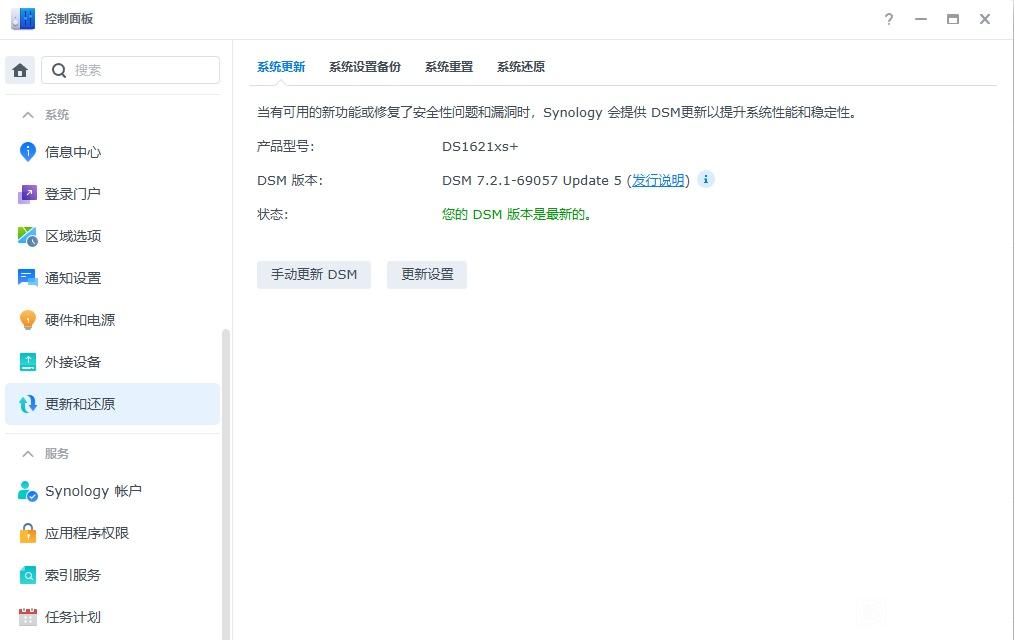Viewport: 1014px width, 640px height.
Task: Click the DSM 7.2.1-69057 Update 5 text
Action: (x=532, y=180)
